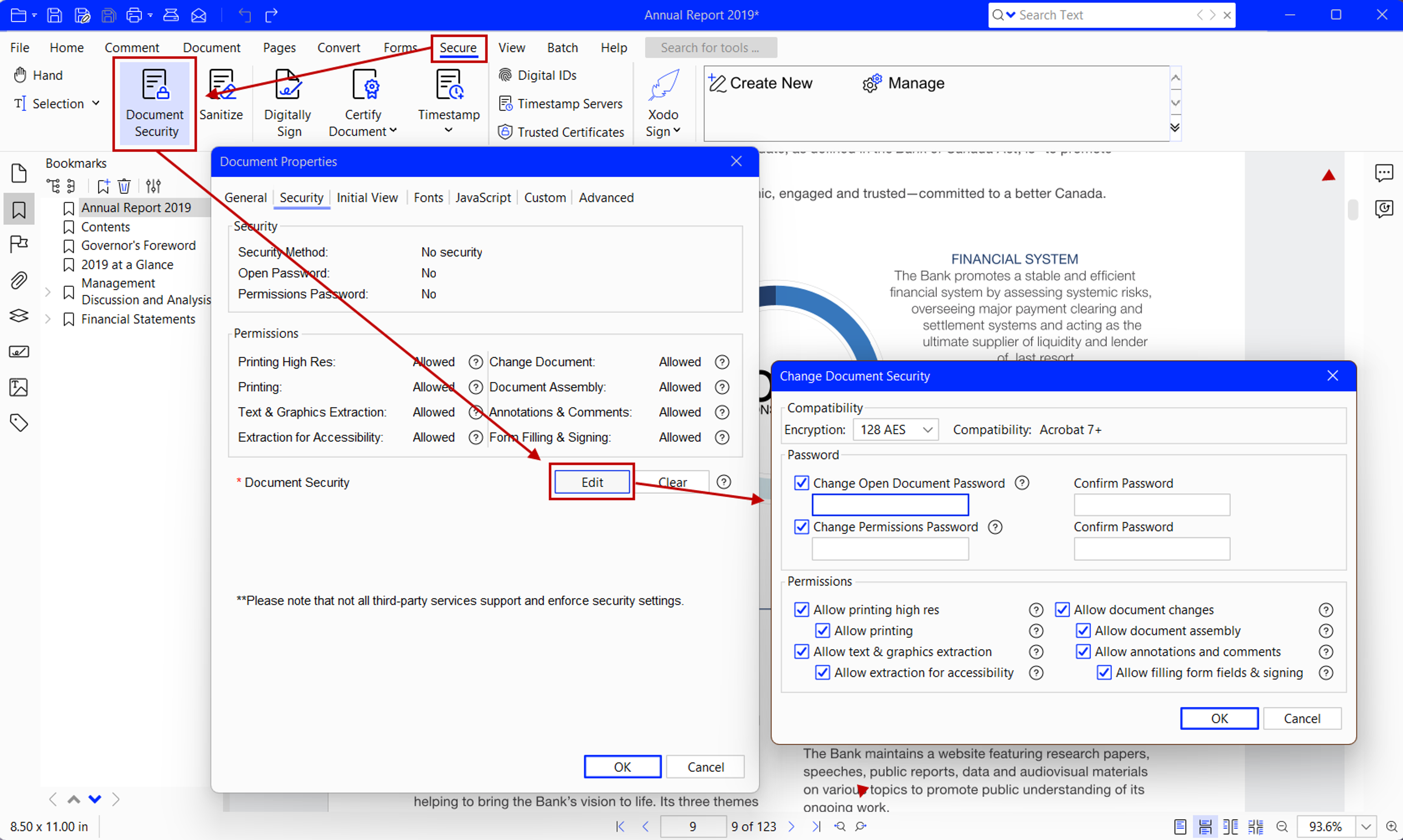The height and width of the screenshot is (840, 1403).
Task: Open Xodo Sign tool
Action: point(660,100)
